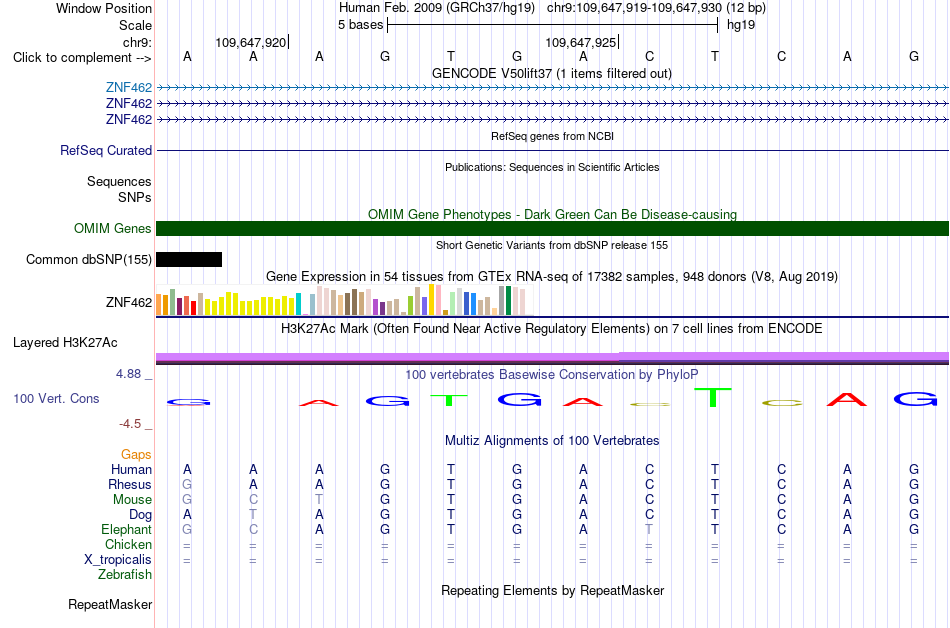Open the 'Gene Expression in 54 tissues from GTEx' title
950x628 pixels.
coord(552,277)
